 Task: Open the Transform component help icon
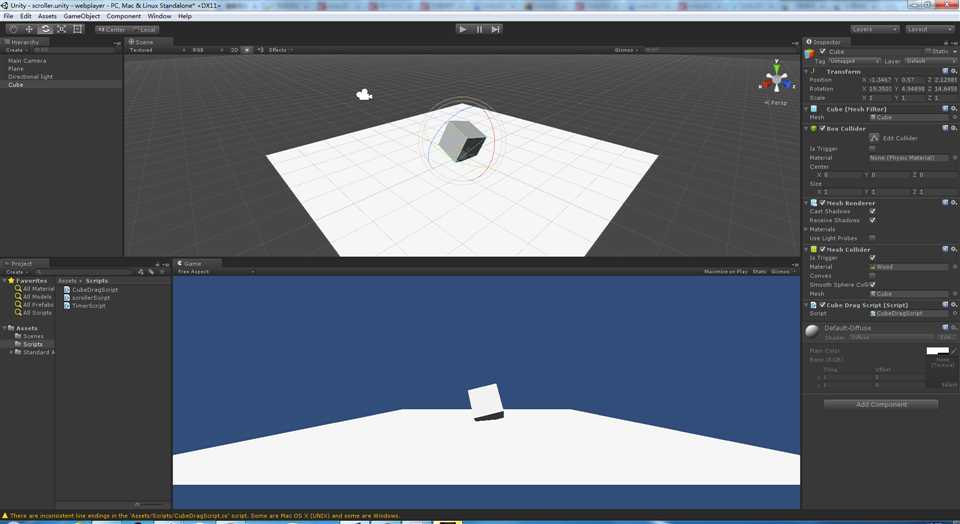pyautogui.click(x=946, y=71)
